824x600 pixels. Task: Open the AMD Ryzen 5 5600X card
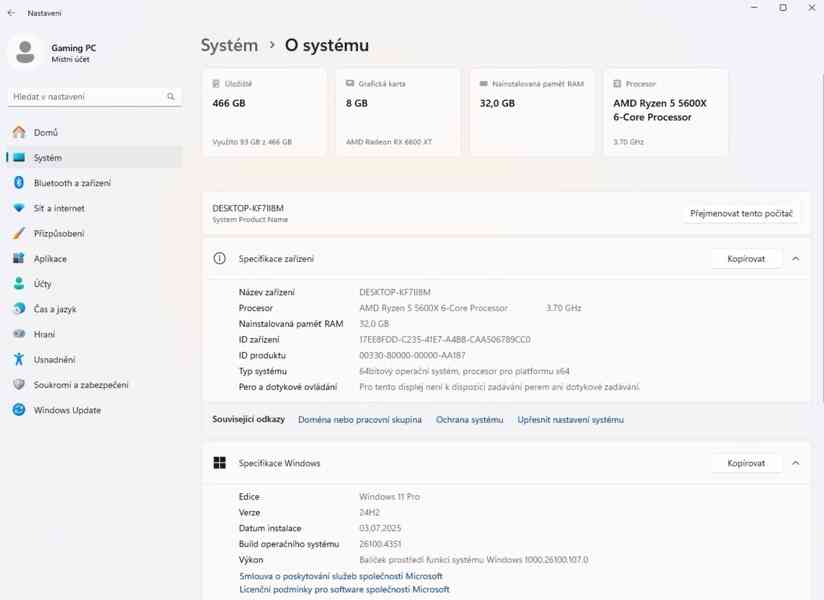click(666, 112)
